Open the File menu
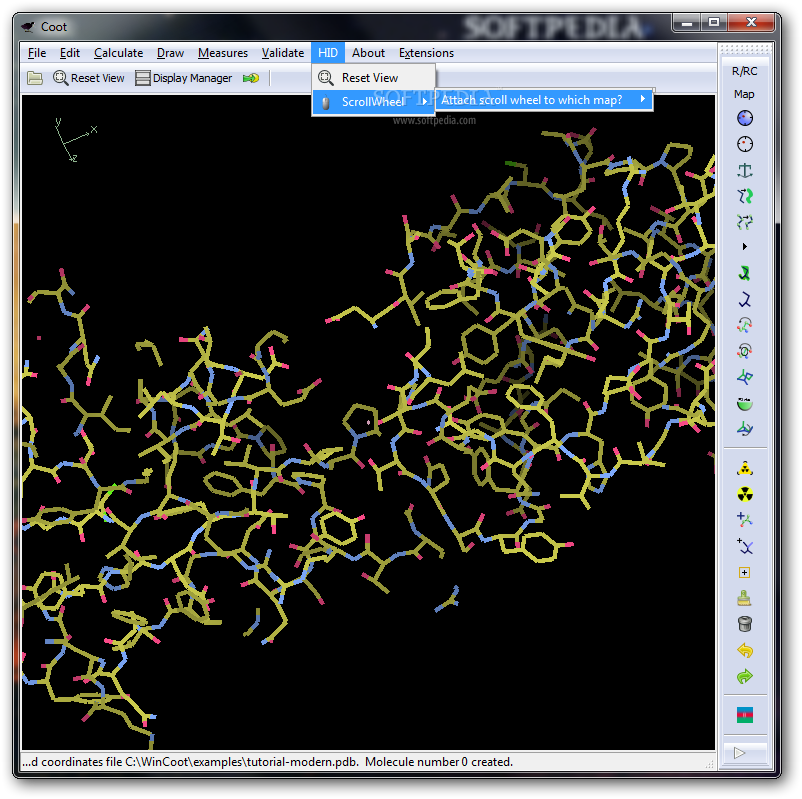The height and width of the screenshot is (799, 802). click(x=37, y=53)
